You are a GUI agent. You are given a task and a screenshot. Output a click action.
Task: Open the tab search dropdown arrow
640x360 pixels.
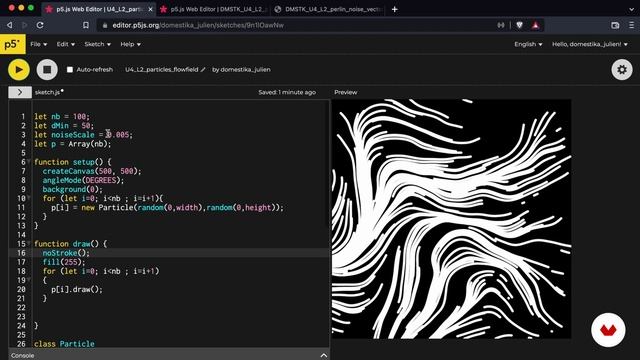point(631,9)
